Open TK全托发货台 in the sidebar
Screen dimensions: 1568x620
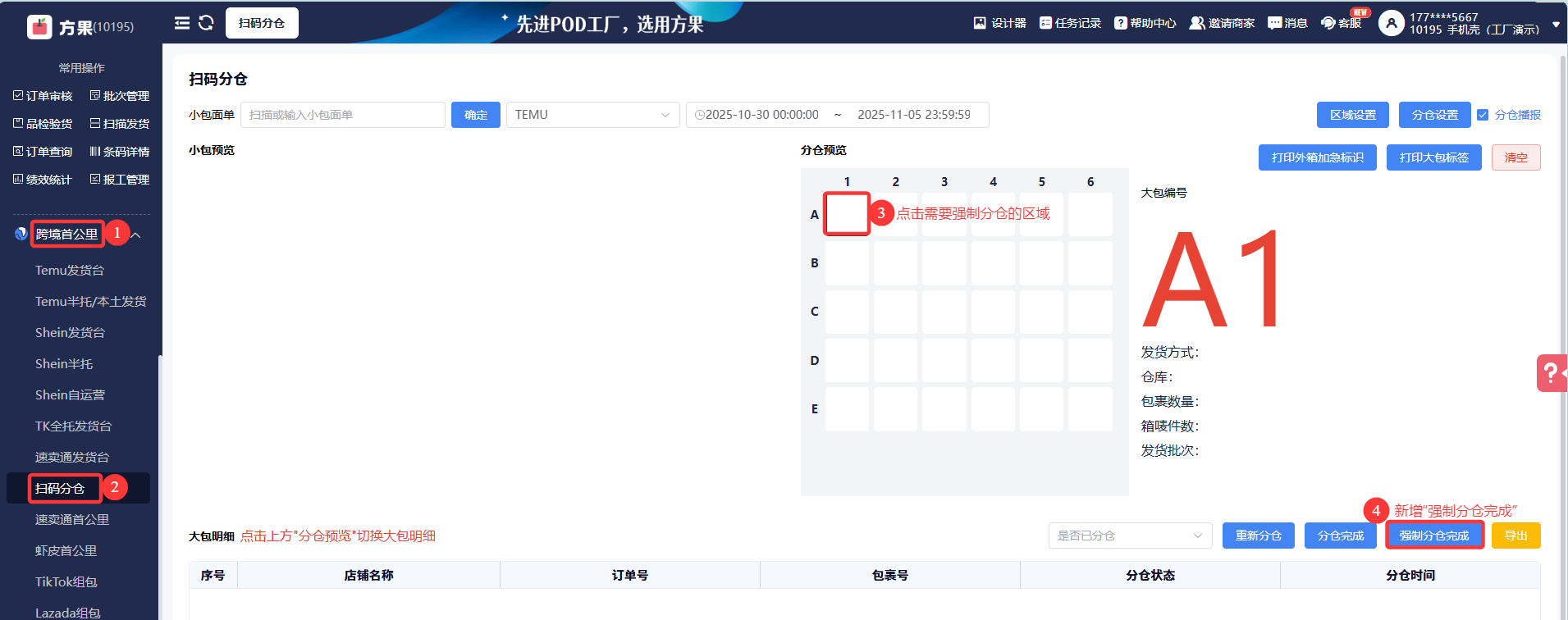[x=73, y=426]
